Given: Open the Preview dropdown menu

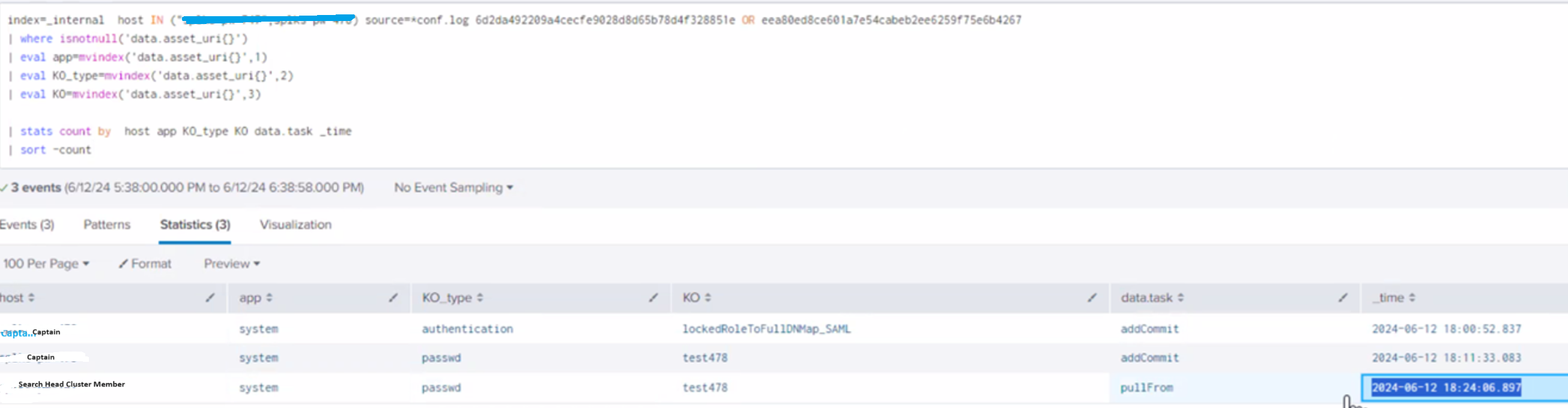Looking at the screenshot, I should tap(231, 263).
